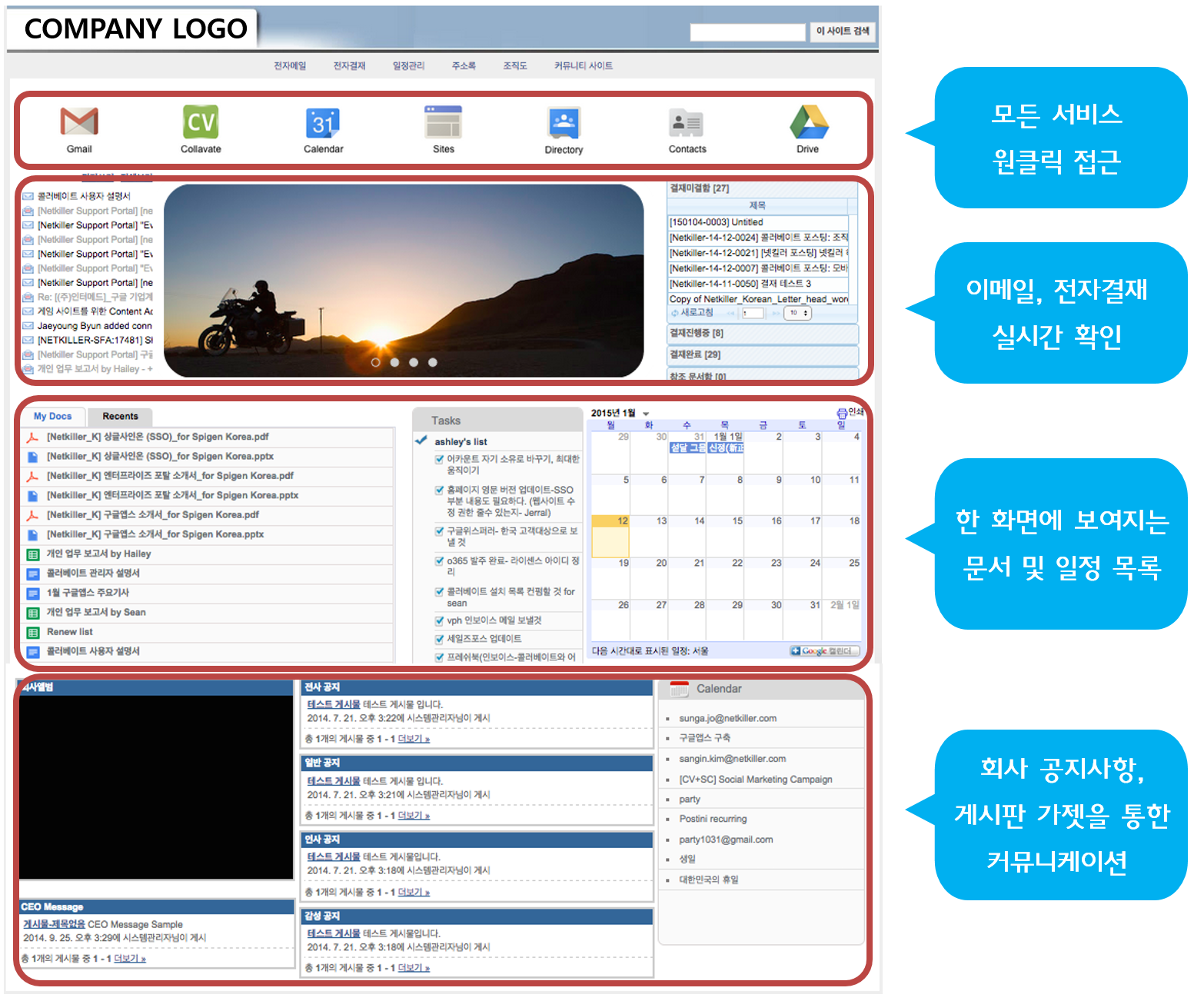Screen dimensions: 1204x1001
Task: Select the third slideshow dot indicator
Action: pos(414,362)
